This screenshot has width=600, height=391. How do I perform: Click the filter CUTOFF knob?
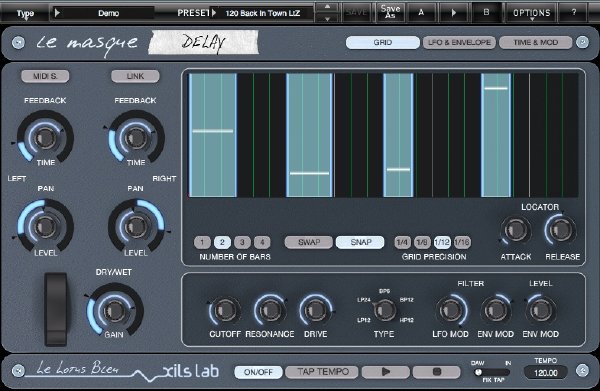(225, 310)
